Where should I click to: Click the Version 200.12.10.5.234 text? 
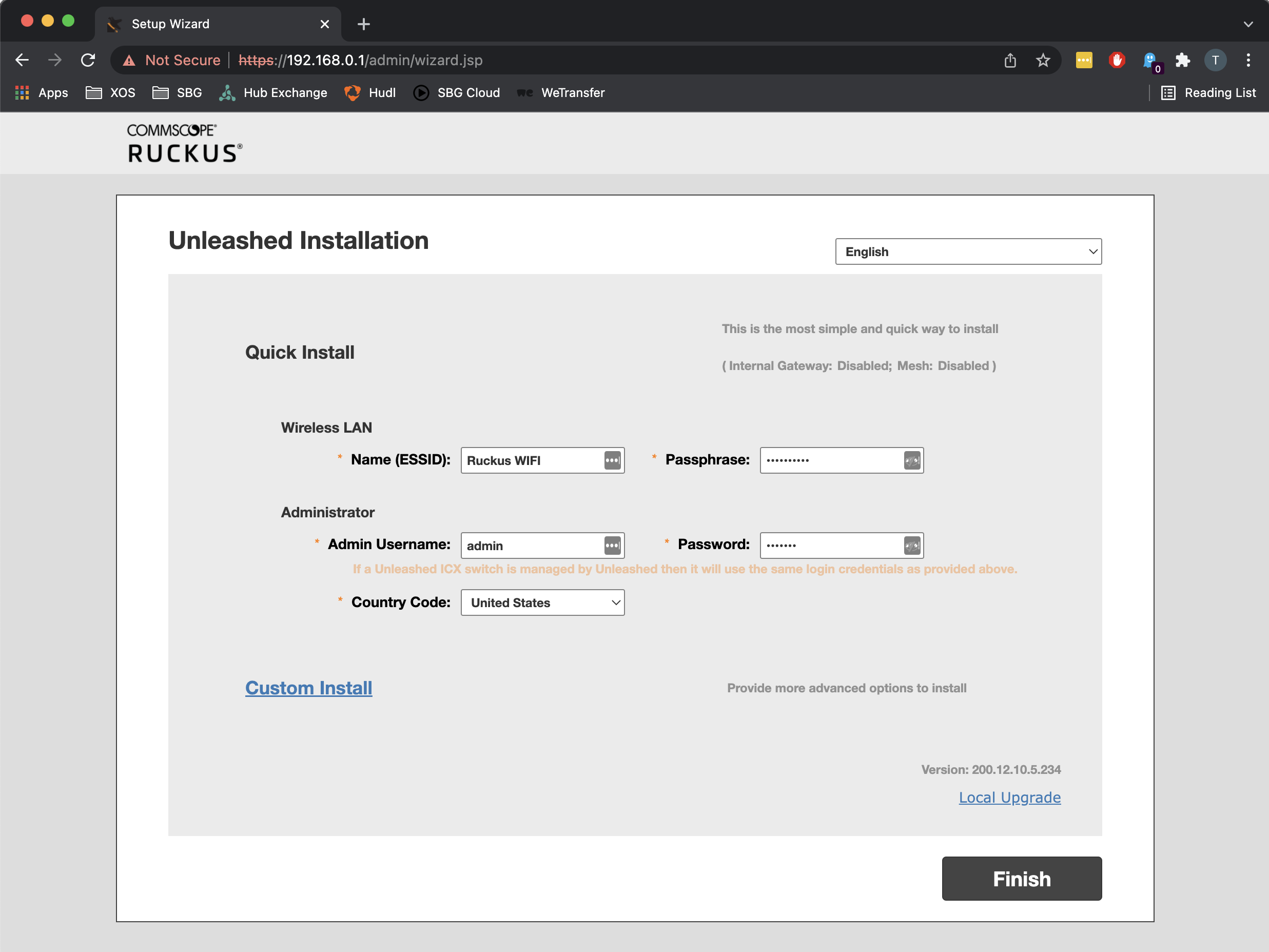pyautogui.click(x=991, y=769)
